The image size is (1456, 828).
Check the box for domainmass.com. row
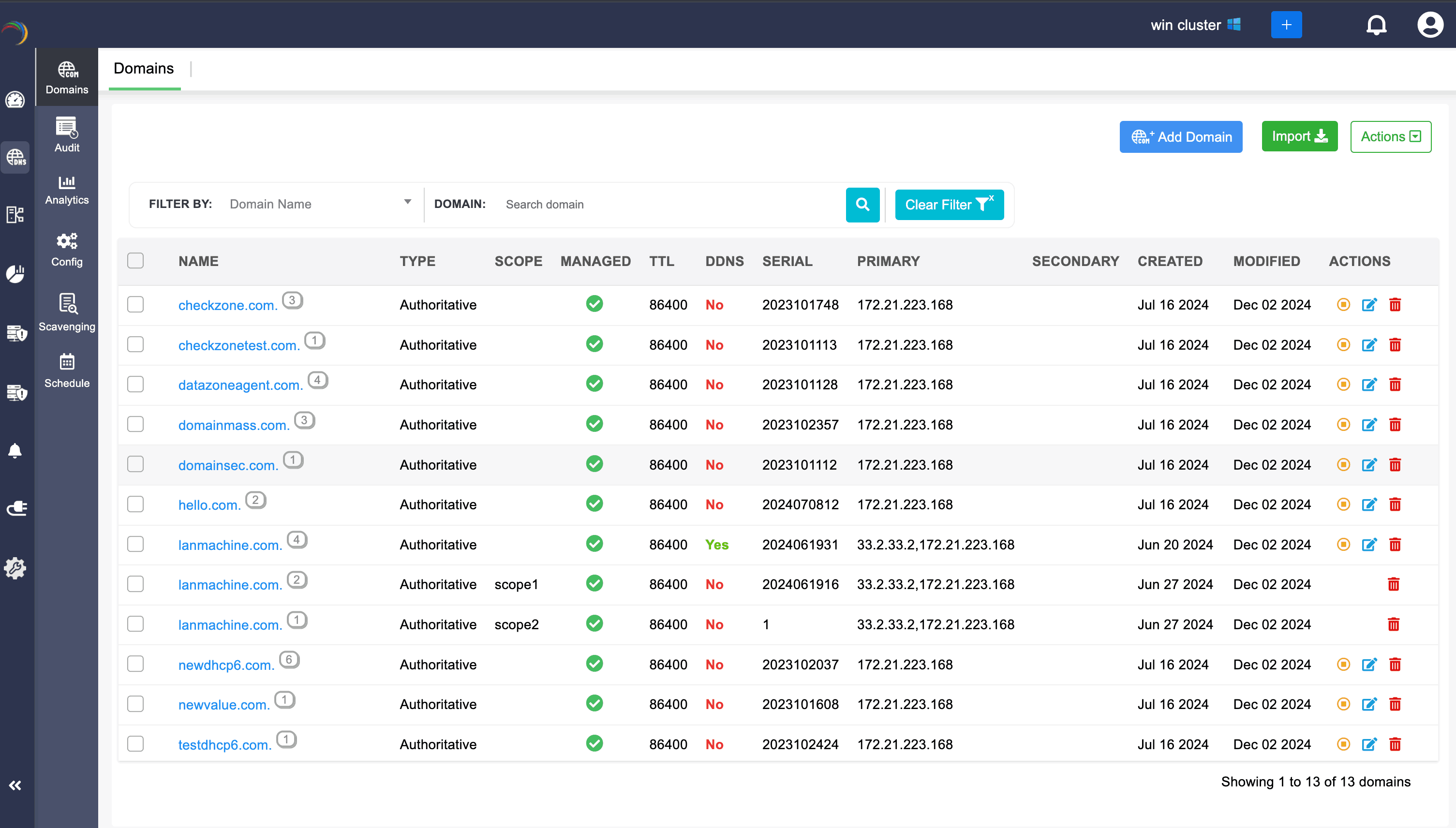click(x=135, y=424)
